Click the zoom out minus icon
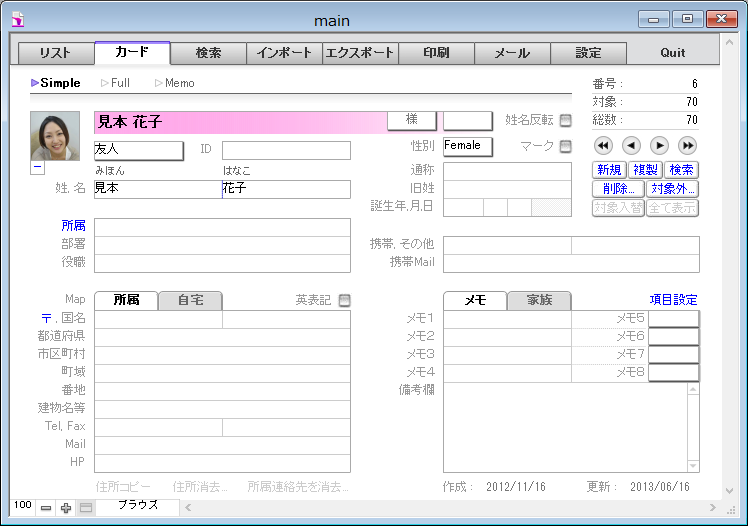This screenshot has height=526, width=748. tap(46, 508)
